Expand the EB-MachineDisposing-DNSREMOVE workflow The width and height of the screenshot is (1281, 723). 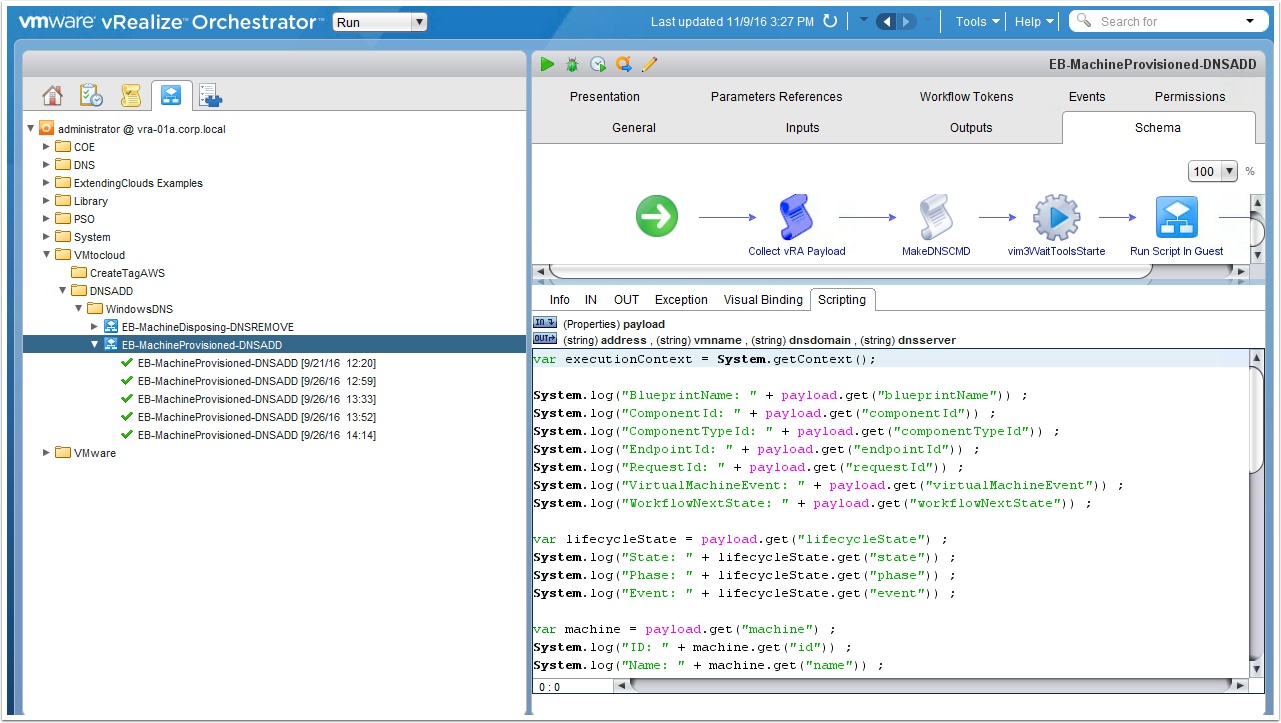coord(95,327)
